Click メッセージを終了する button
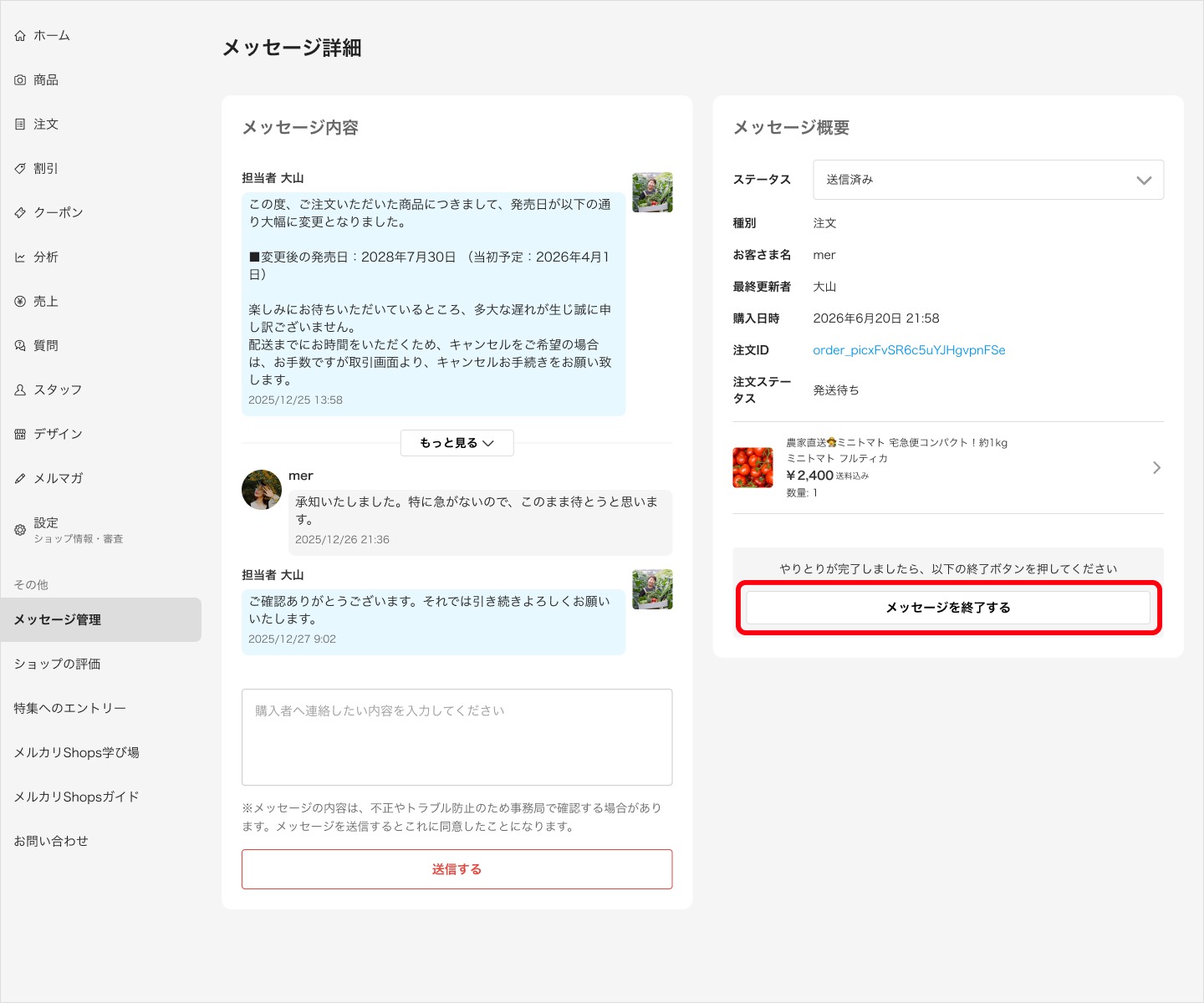The width and height of the screenshot is (1204, 1003). [x=948, y=608]
